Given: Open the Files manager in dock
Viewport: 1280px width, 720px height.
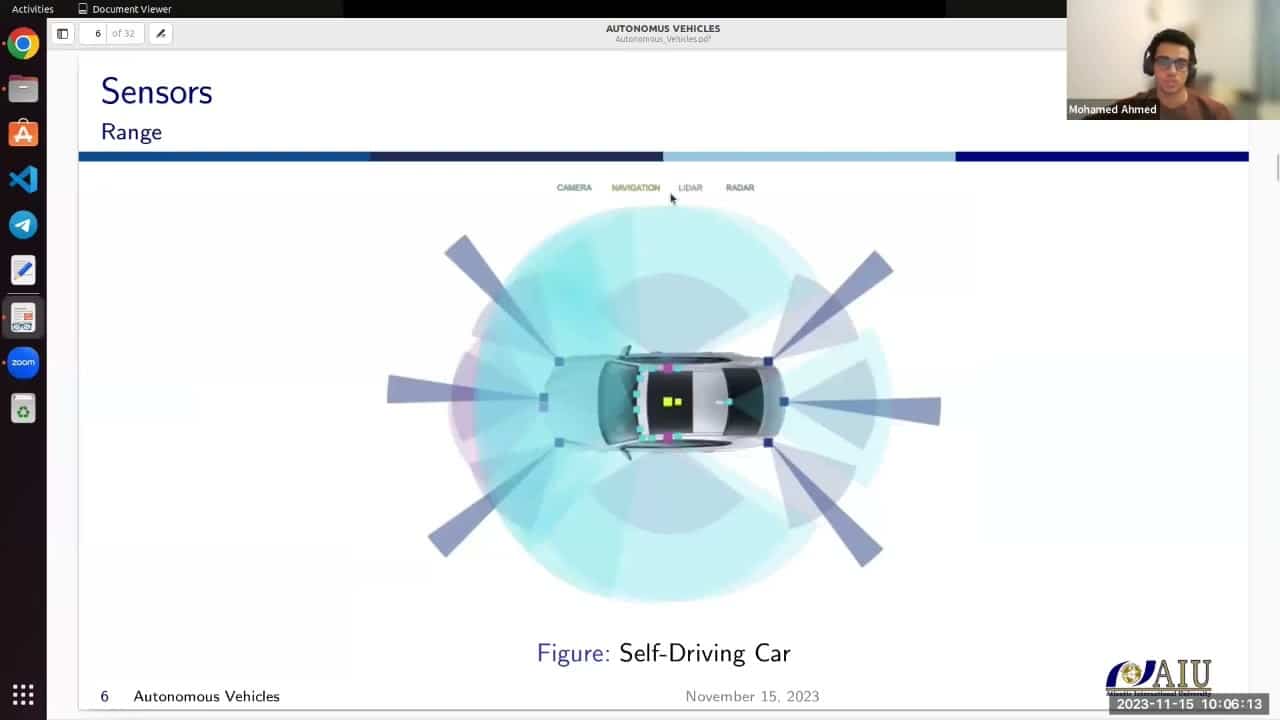Looking at the screenshot, I should click(x=23, y=89).
